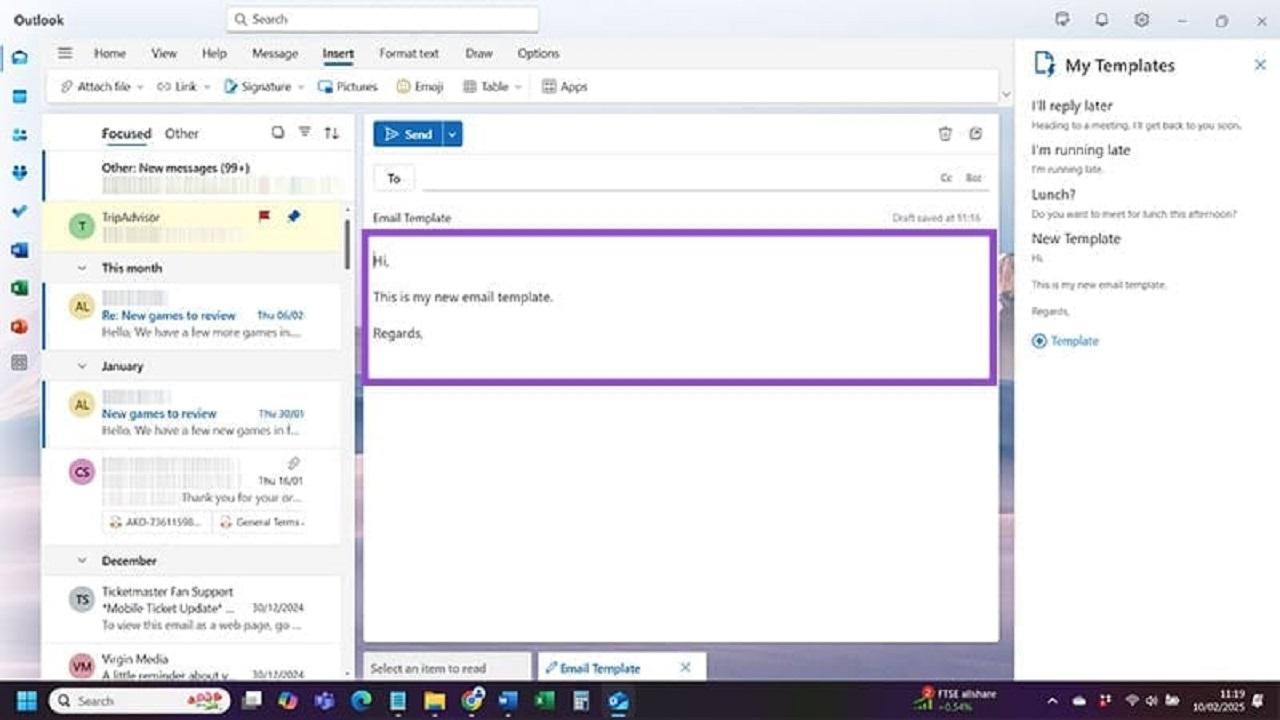
Task: Unpin the TripAdvisor message
Action: 293,216
